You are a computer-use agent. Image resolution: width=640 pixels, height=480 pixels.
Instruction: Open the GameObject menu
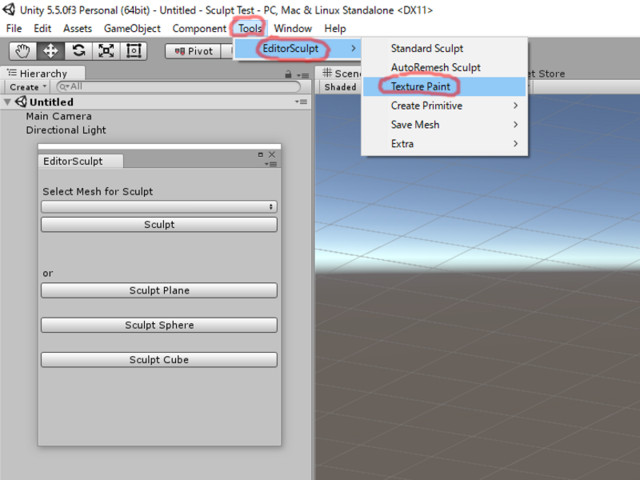click(x=132, y=29)
